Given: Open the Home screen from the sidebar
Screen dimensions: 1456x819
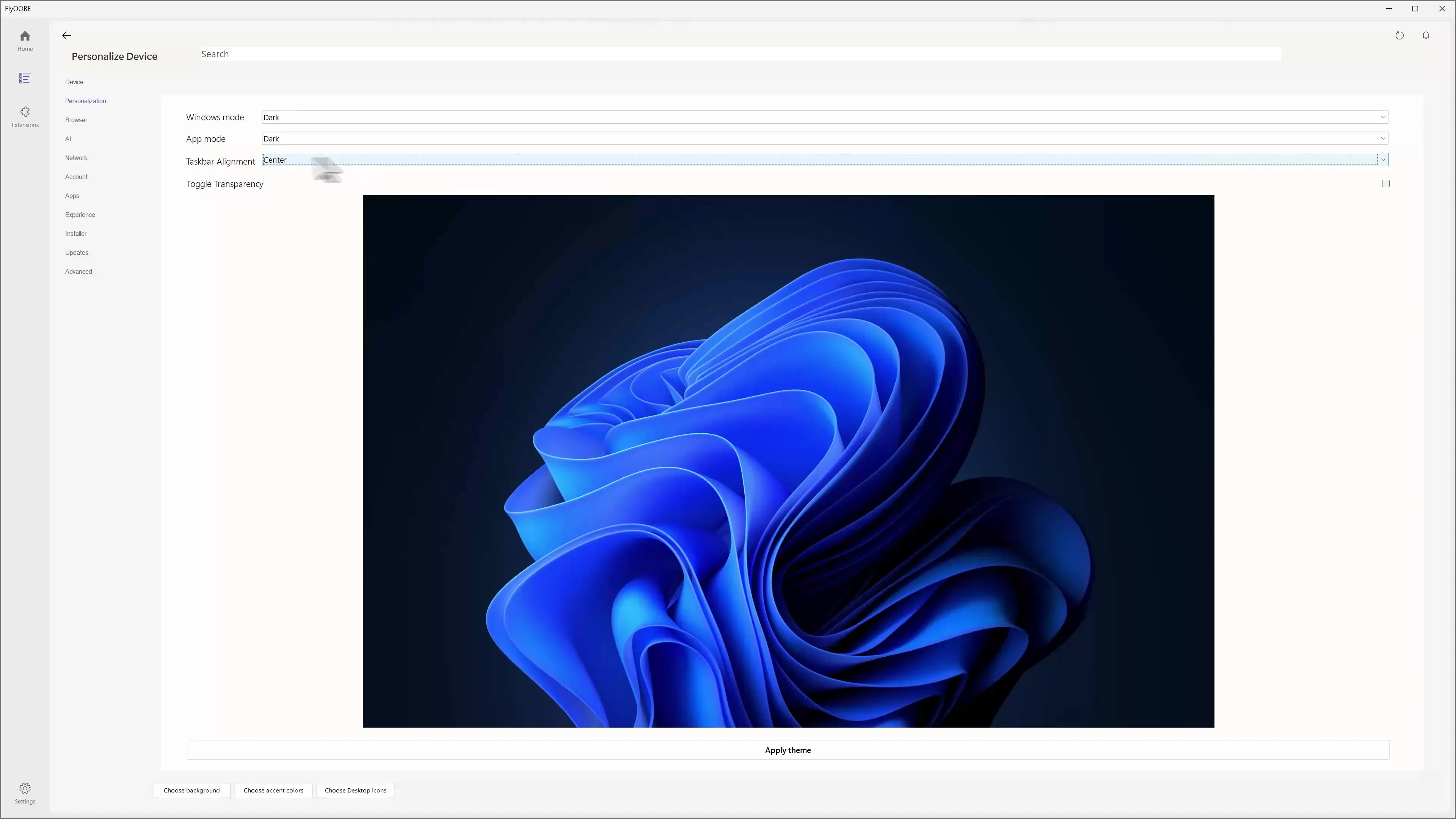Looking at the screenshot, I should [25, 40].
